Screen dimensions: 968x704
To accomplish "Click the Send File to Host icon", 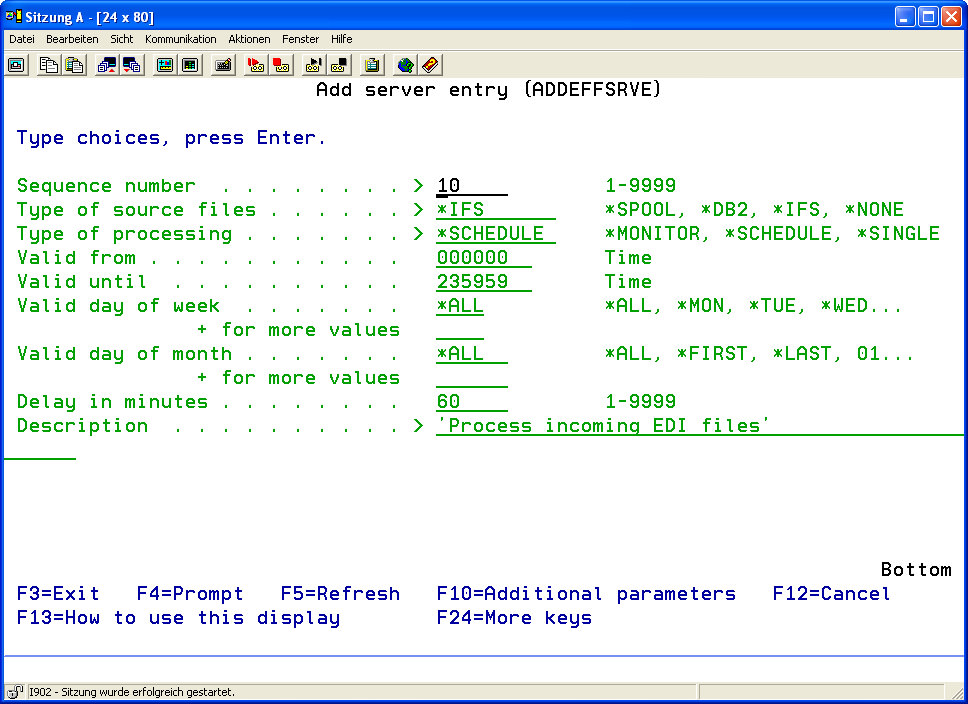I will click(107, 65).
